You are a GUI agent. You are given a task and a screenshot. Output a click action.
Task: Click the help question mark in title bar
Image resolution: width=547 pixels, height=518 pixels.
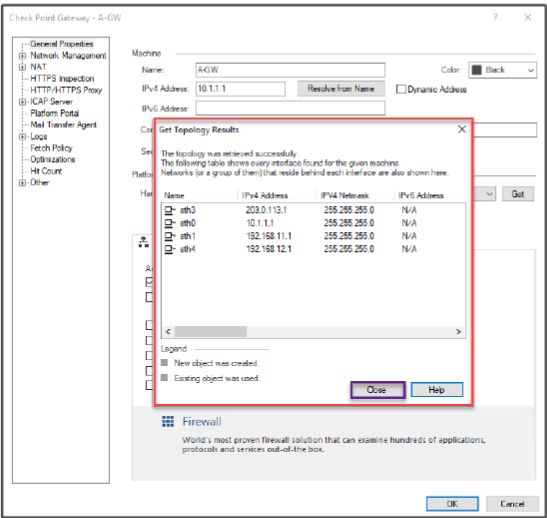[495, 17]
